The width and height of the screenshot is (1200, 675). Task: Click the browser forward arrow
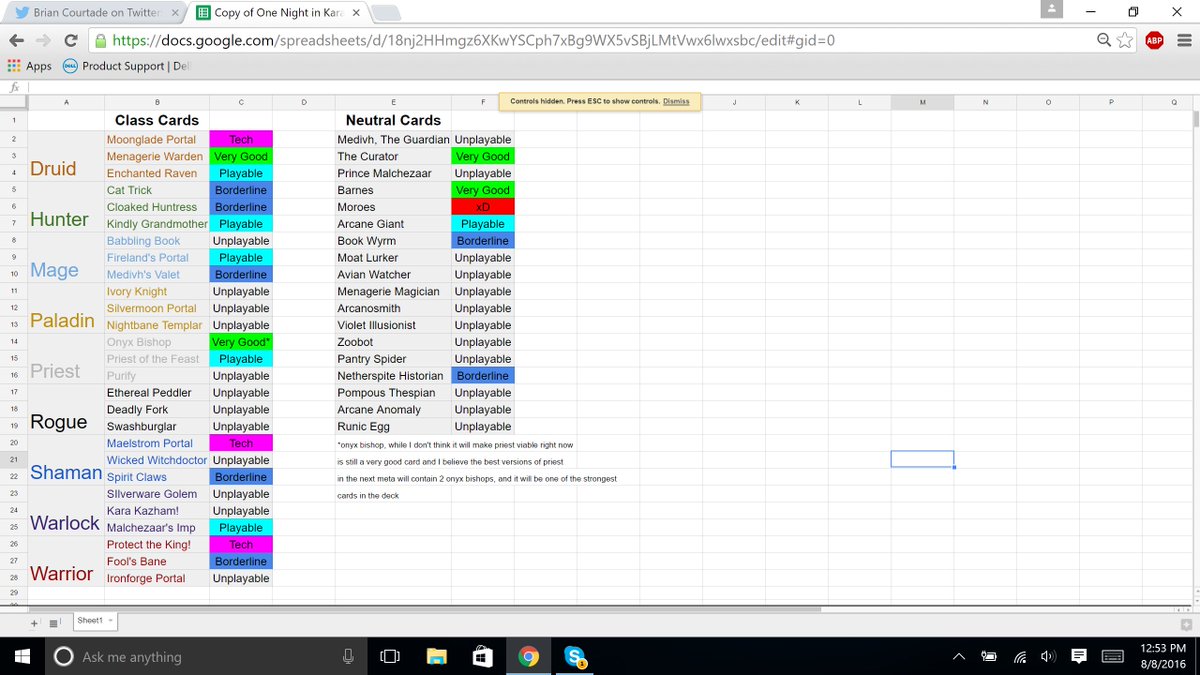[x=43, y=41]
